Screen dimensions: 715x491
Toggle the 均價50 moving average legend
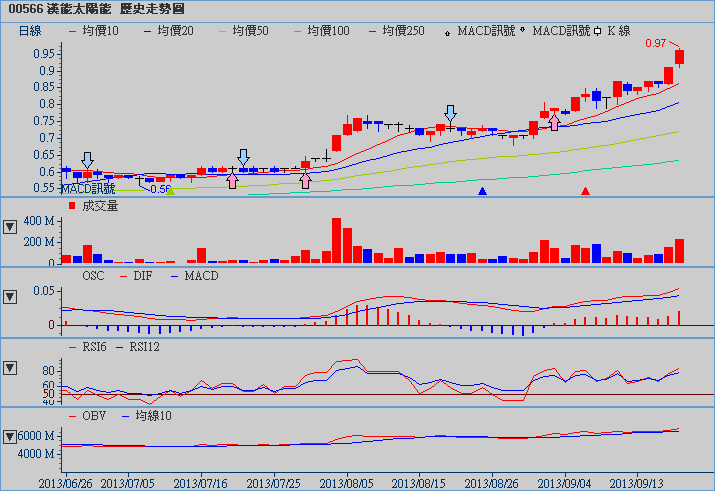click(x=249, y=31)
